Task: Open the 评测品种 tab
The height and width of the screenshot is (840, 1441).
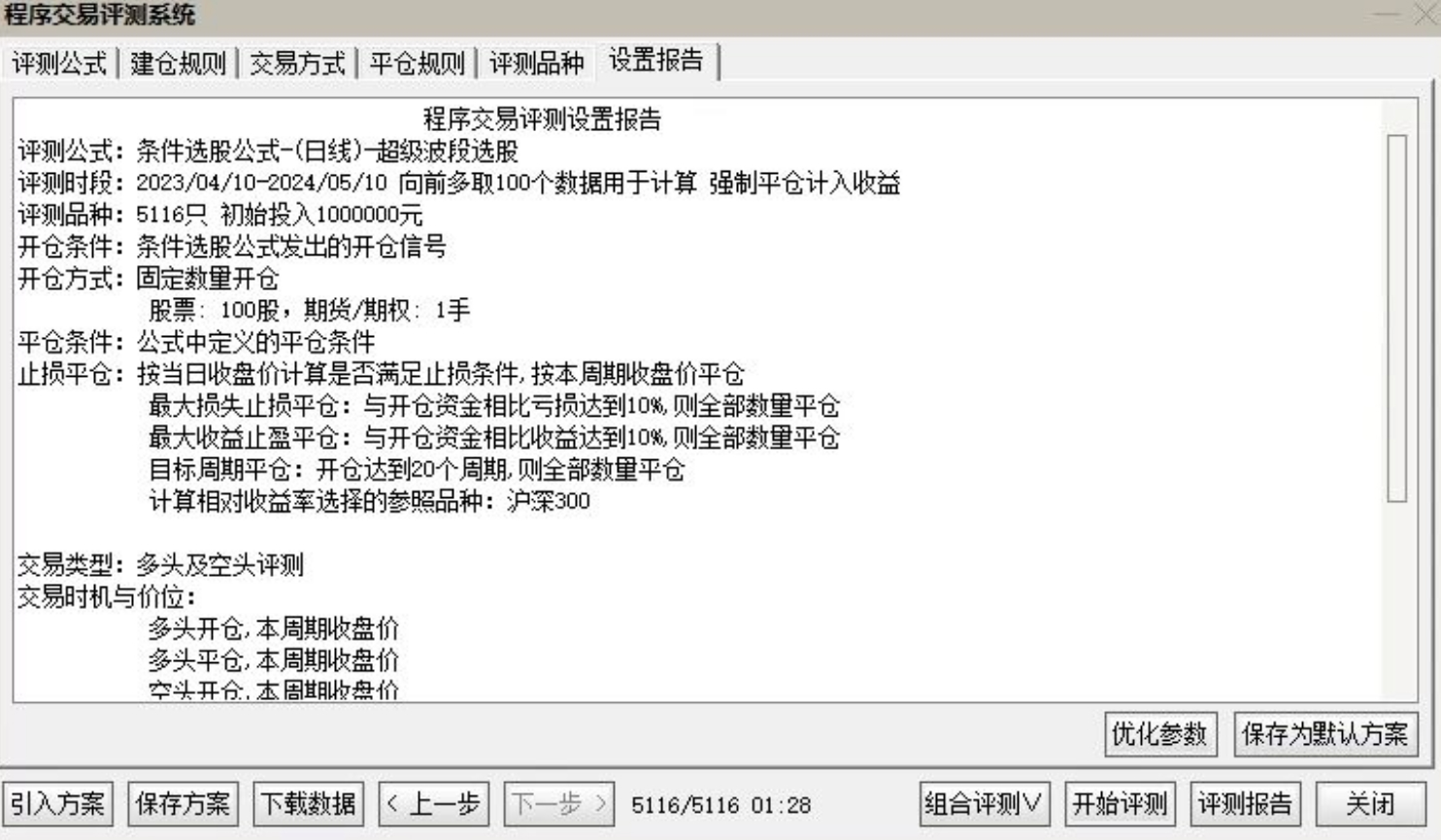Action: click(537, 63)
